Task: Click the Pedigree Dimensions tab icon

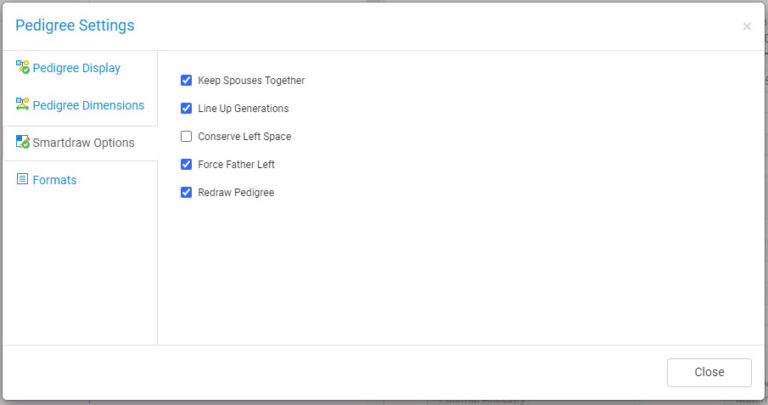Action: [x=22, y=105]
